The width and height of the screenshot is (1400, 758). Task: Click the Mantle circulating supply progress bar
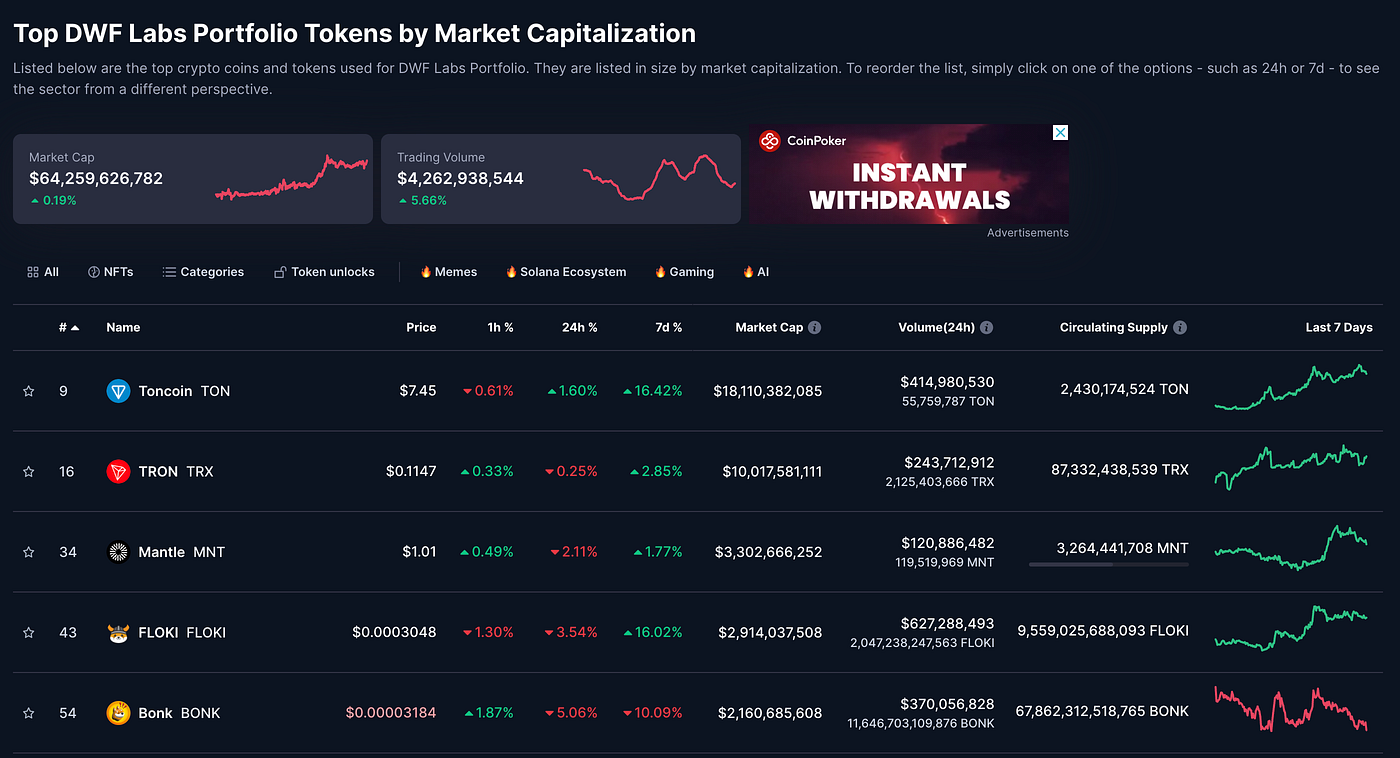point(1109,565)
